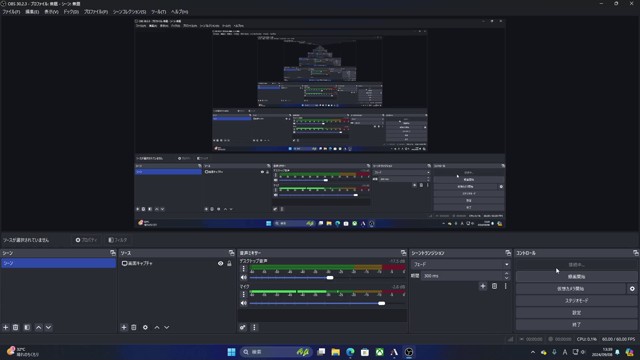Open the ツール menu in the menu bar
640x360 pixels.
(x=158, y=12)
